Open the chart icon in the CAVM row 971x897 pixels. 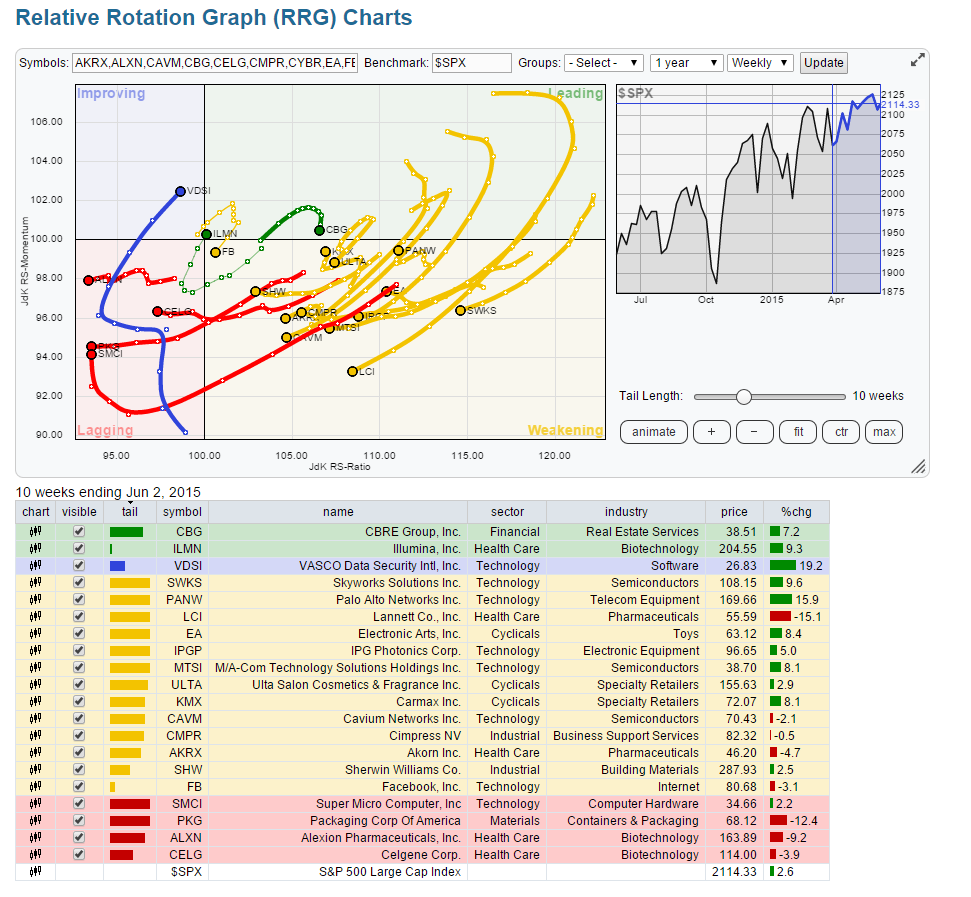coord(35,719)
